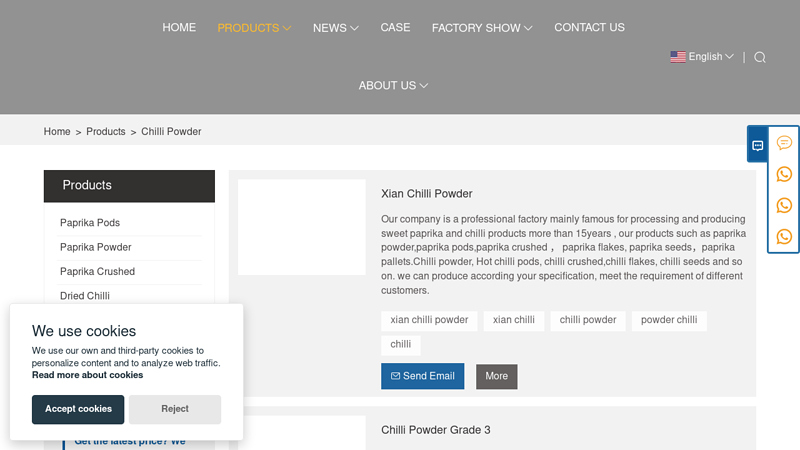Click the xian chilli powder tag
The image size is (800, 450).
429,320
